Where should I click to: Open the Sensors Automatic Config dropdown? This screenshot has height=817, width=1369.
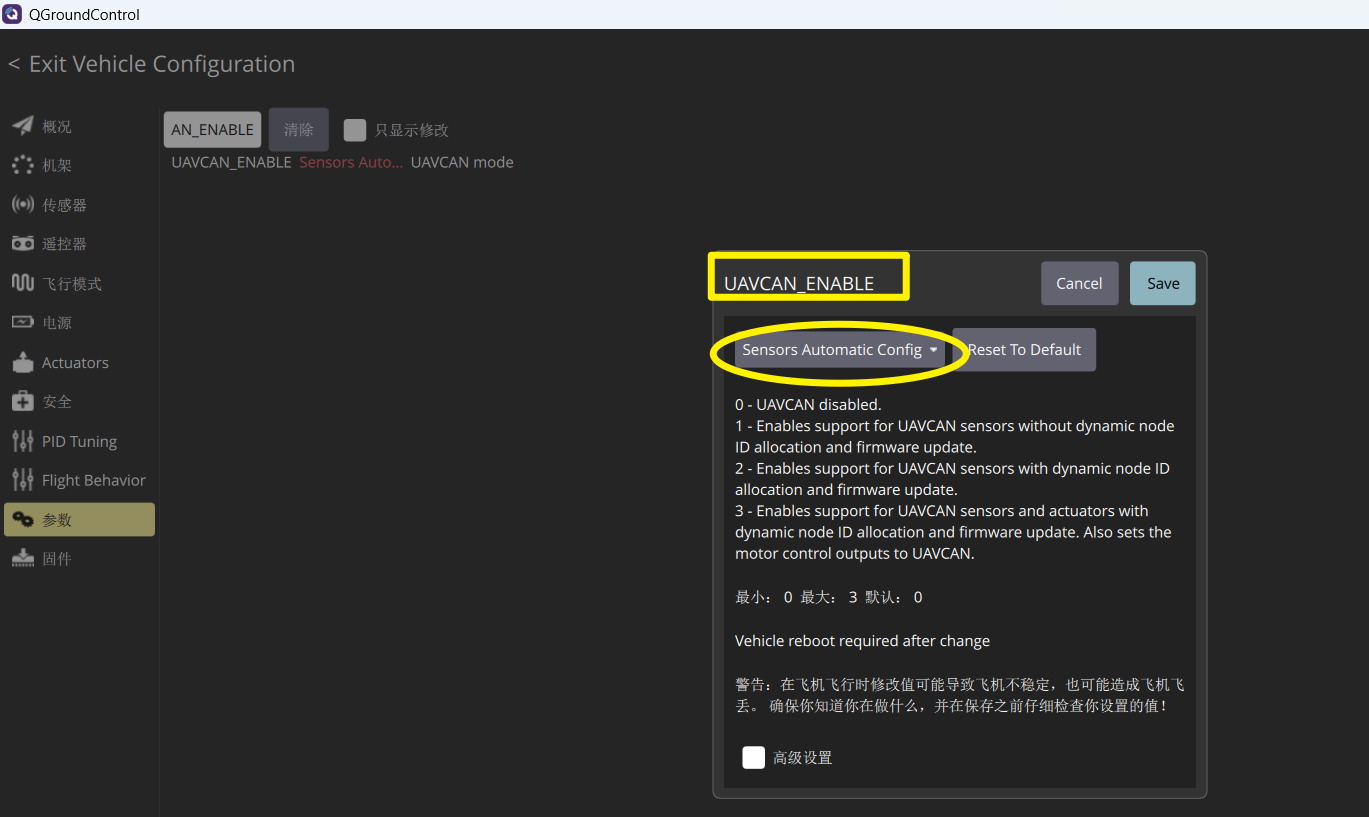point(840,350)
